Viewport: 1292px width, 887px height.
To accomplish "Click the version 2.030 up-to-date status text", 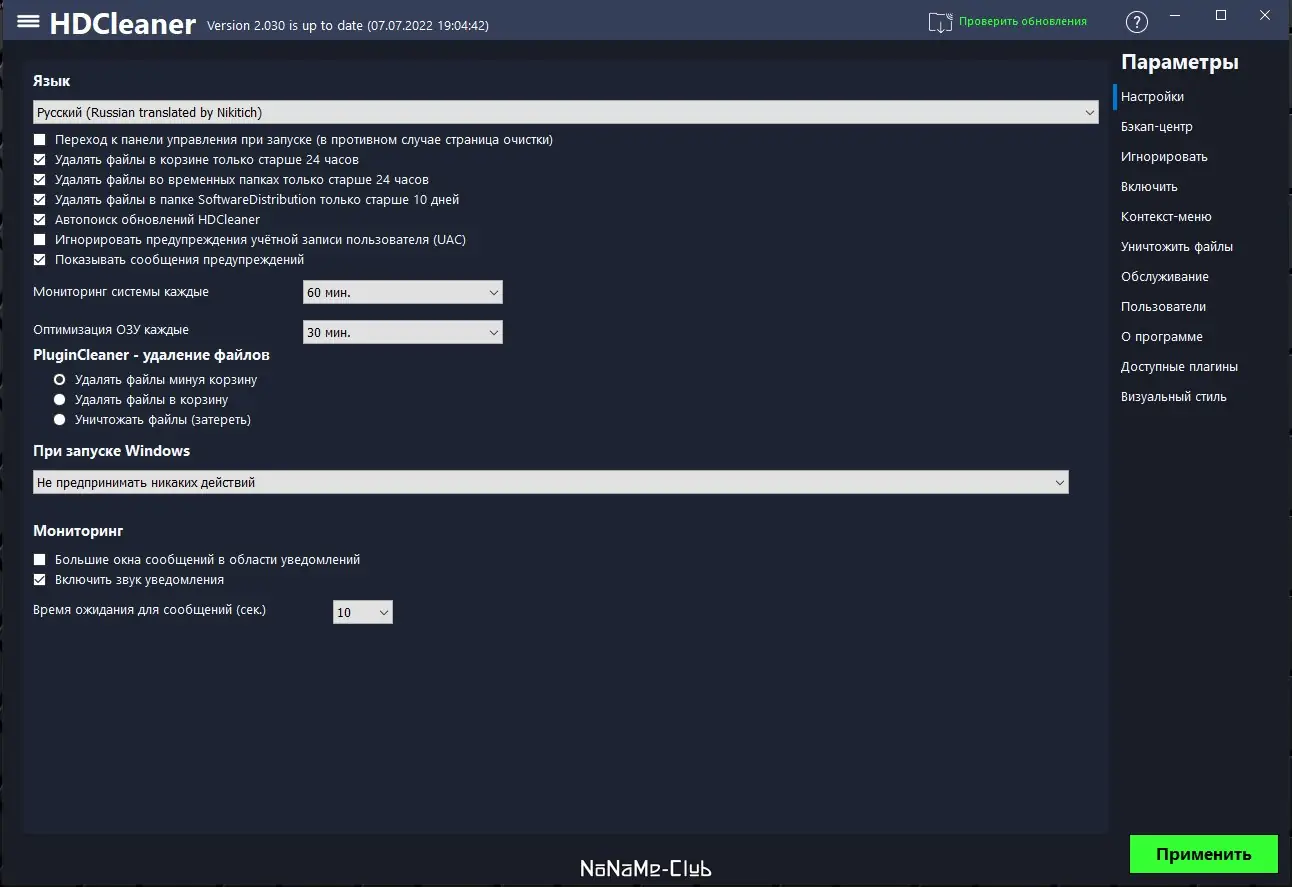I will click(348, 26).
